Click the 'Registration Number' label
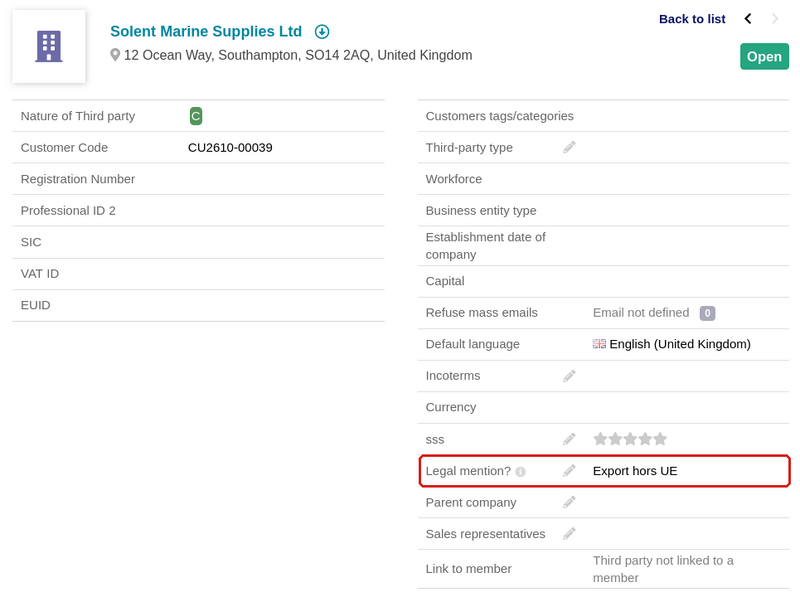This screenshot has height=597, width=800. click(78, 179)
